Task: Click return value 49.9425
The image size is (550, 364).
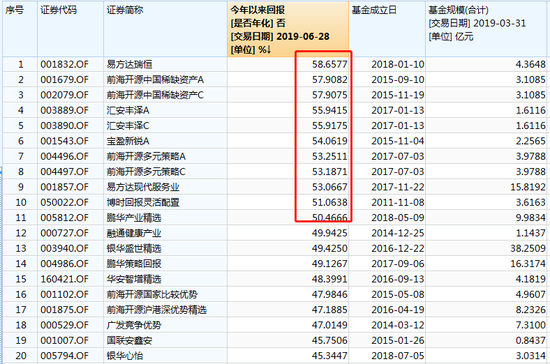Action: click(330, 233)
